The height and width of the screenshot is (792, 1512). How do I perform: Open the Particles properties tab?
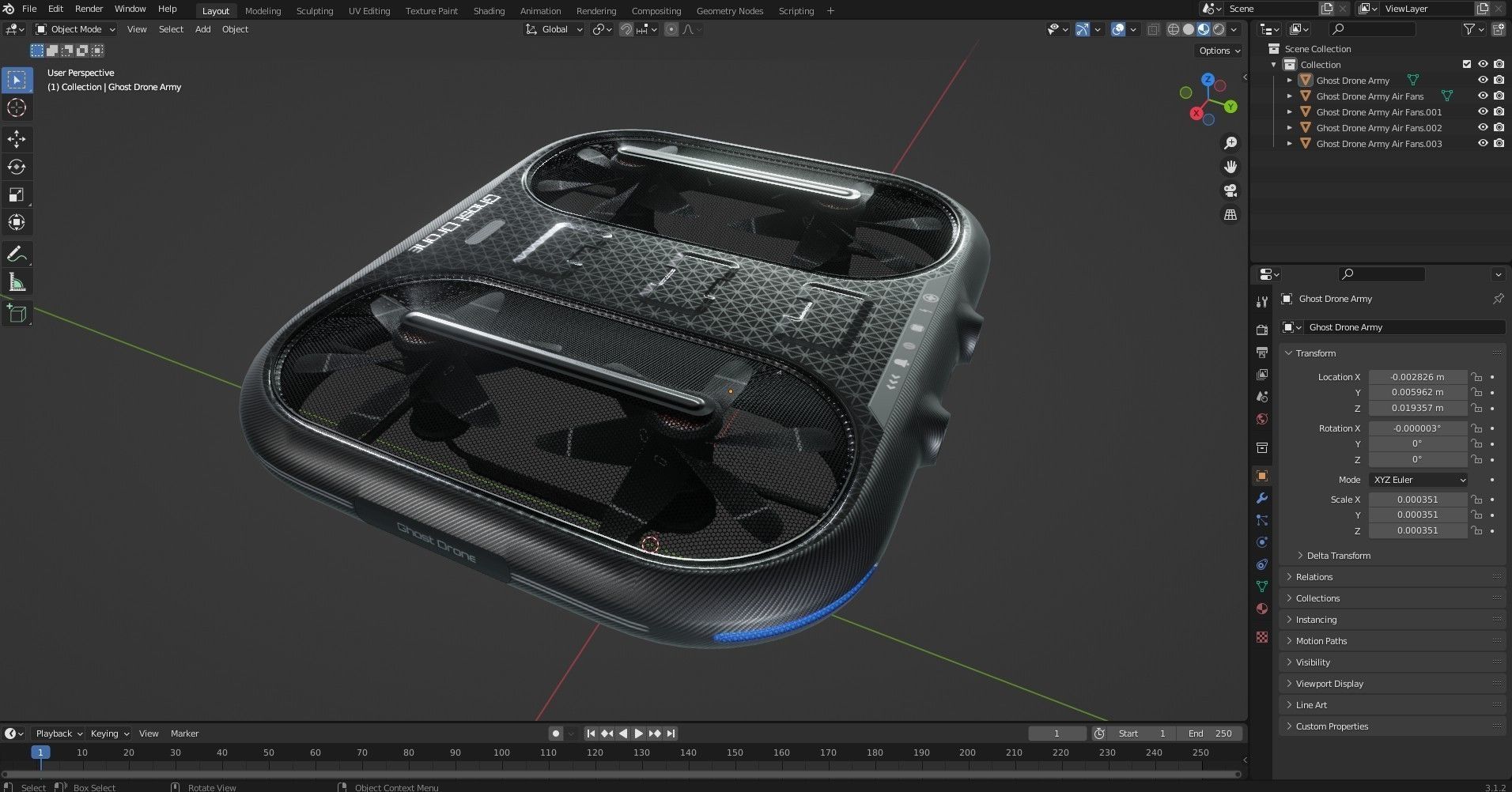tap(1262, 520)
